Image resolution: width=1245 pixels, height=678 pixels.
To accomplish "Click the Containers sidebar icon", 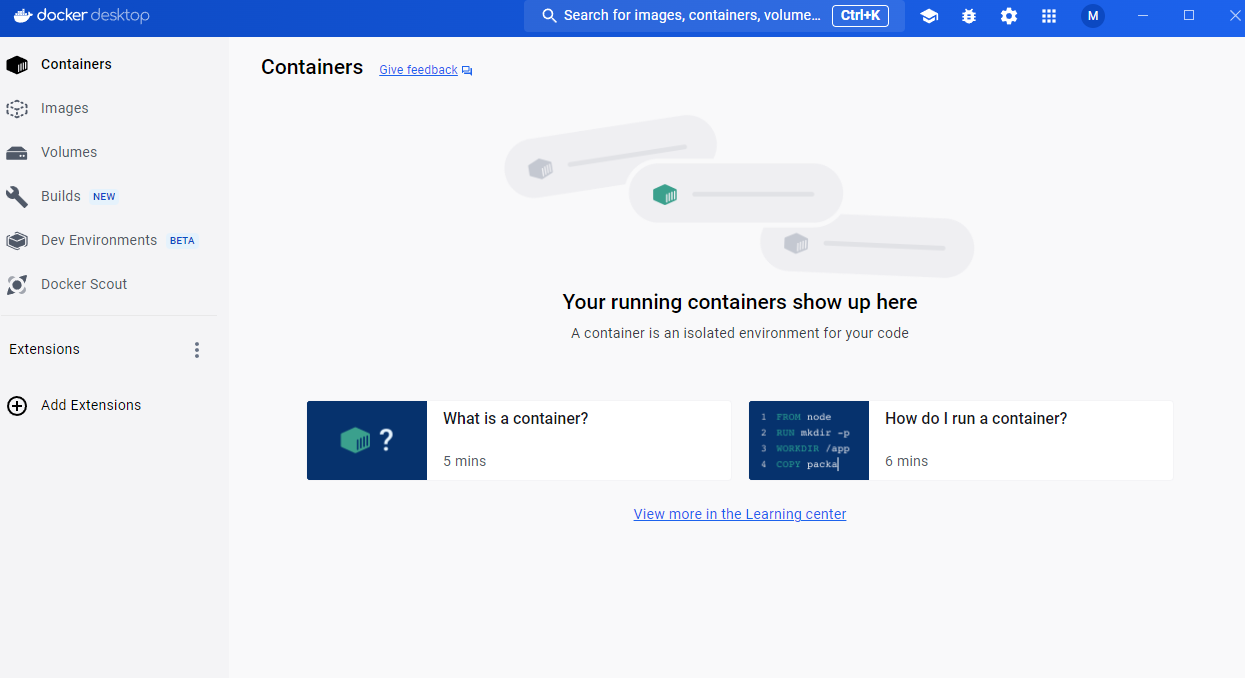I will [x=17, y=65].
